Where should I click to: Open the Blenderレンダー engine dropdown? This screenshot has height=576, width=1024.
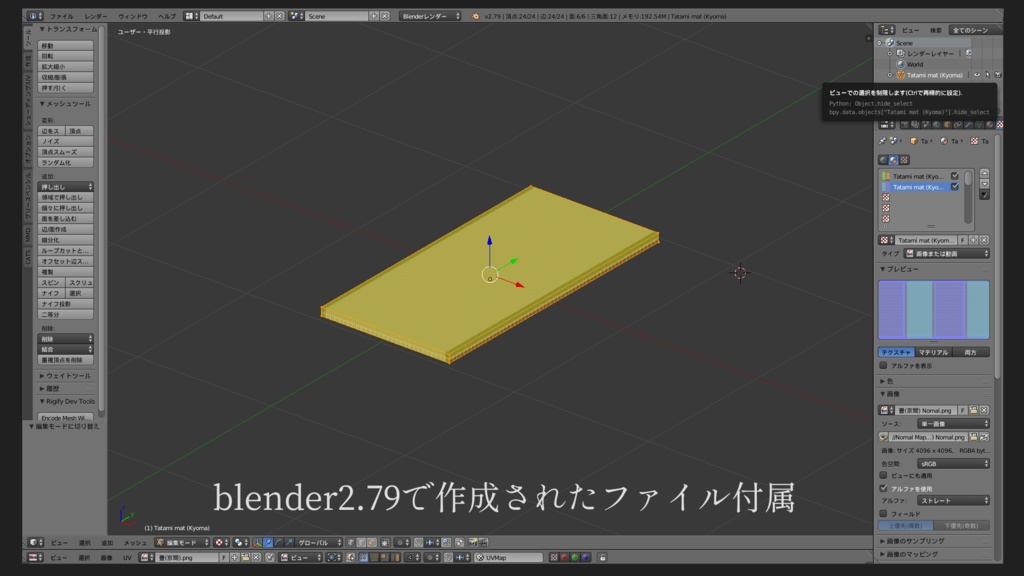(430, 16)
